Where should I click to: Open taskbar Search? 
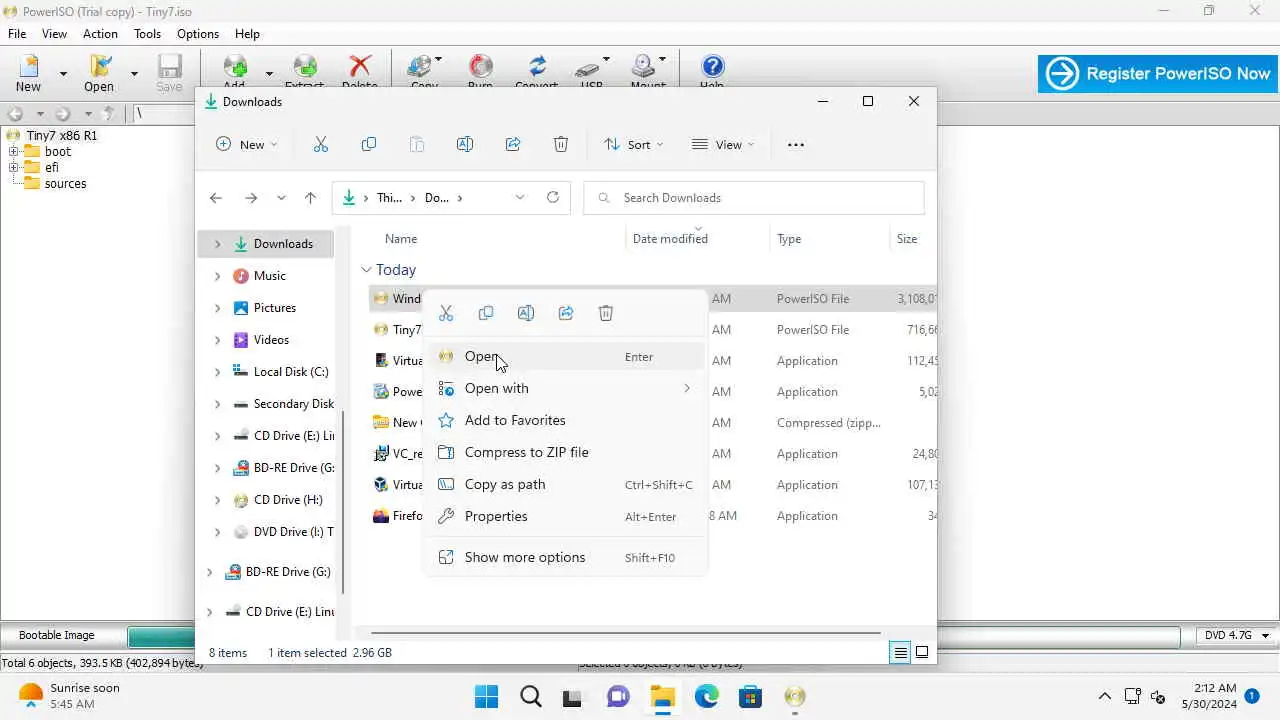tap(531, 697)
